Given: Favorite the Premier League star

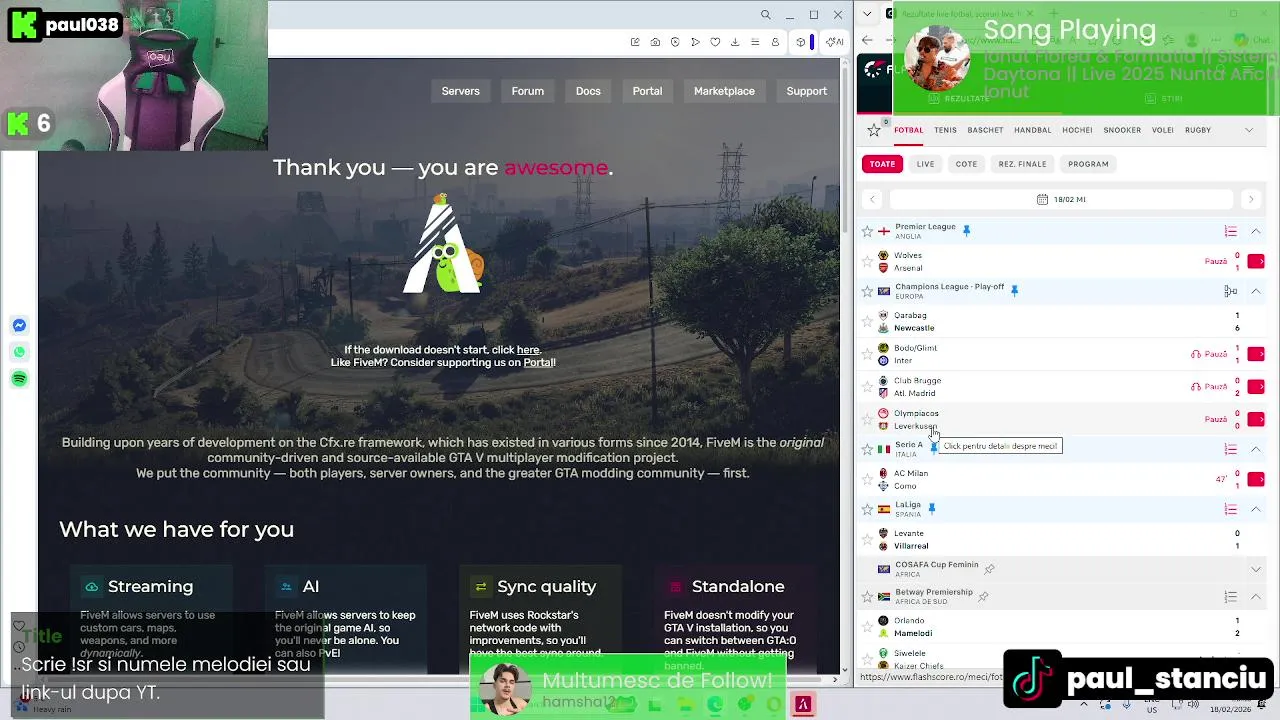Looking at the screenshot, I should click(x=867, y=231).
